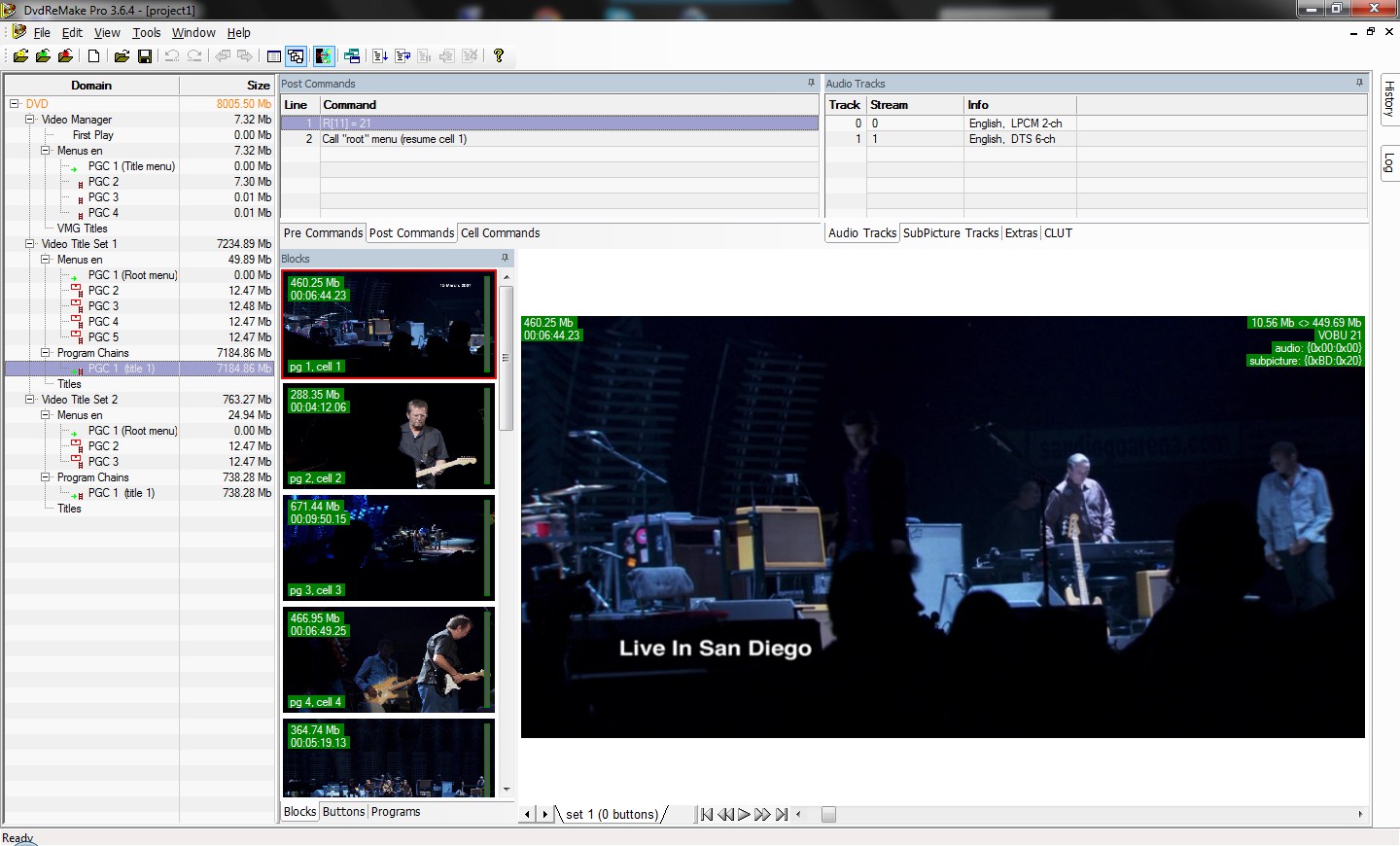The width and height of the screenshot is (1400, 846).
Task: Select the pg 4, cell 4 thumbnail
Action: coord(389,659)
